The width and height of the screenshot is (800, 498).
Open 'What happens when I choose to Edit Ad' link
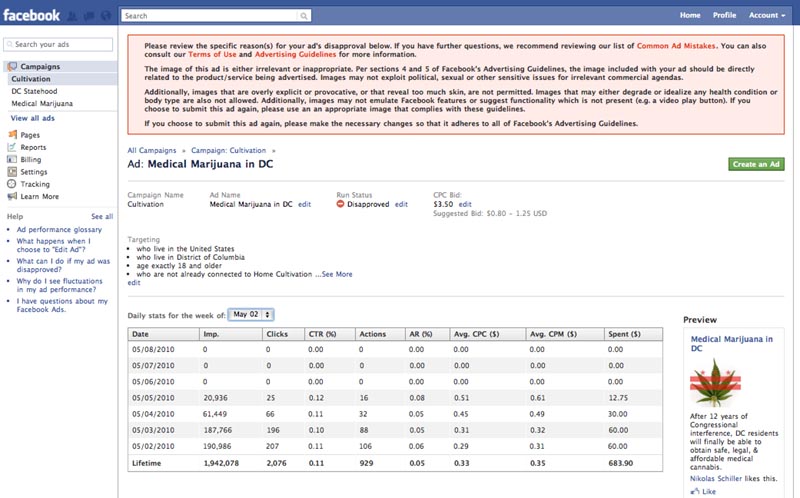(54, 245)
